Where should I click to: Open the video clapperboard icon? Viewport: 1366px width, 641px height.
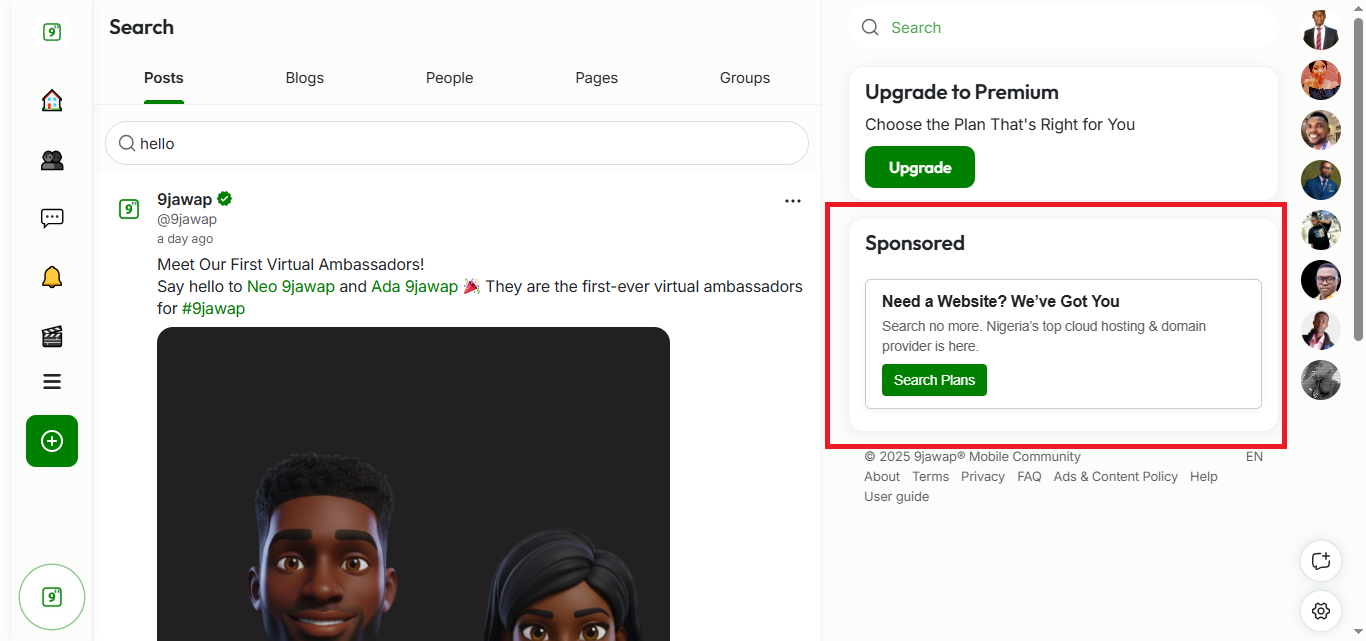coord(52,336)
